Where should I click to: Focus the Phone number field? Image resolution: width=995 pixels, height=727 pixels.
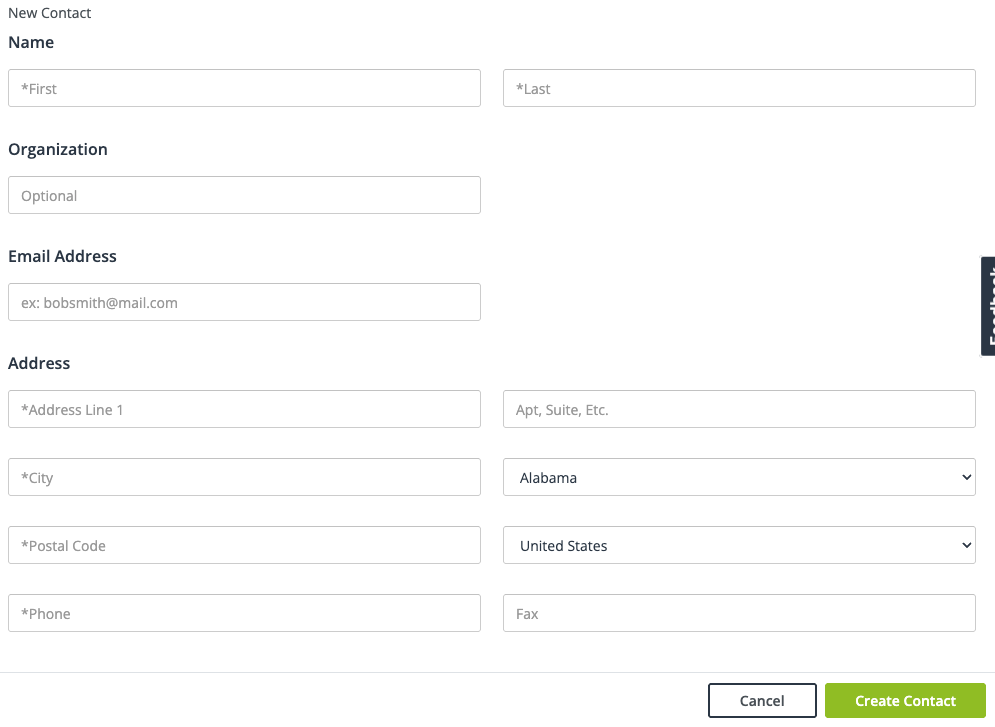tap(244, 613)
